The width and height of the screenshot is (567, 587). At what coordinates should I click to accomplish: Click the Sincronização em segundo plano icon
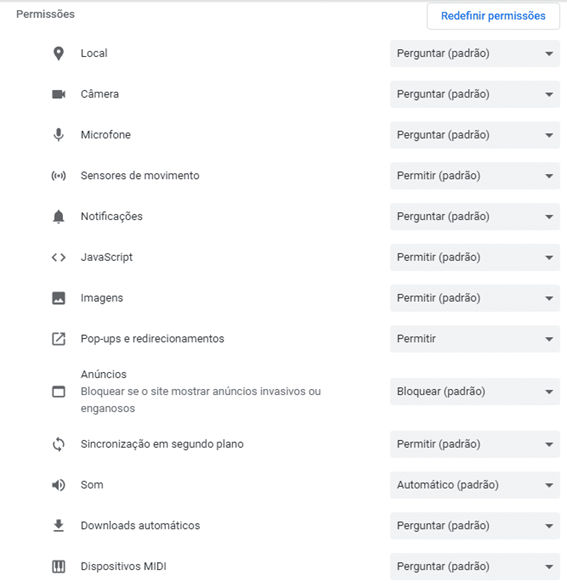tap(58, 444)
